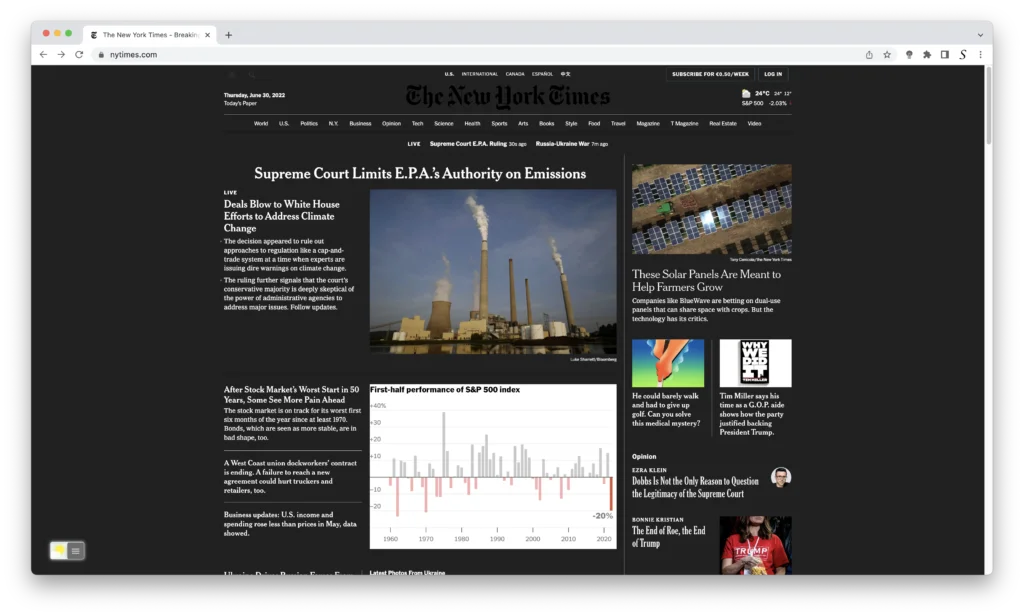
Task: Open These Solar Panels Are Meant headline
Action: click(706, 281)
